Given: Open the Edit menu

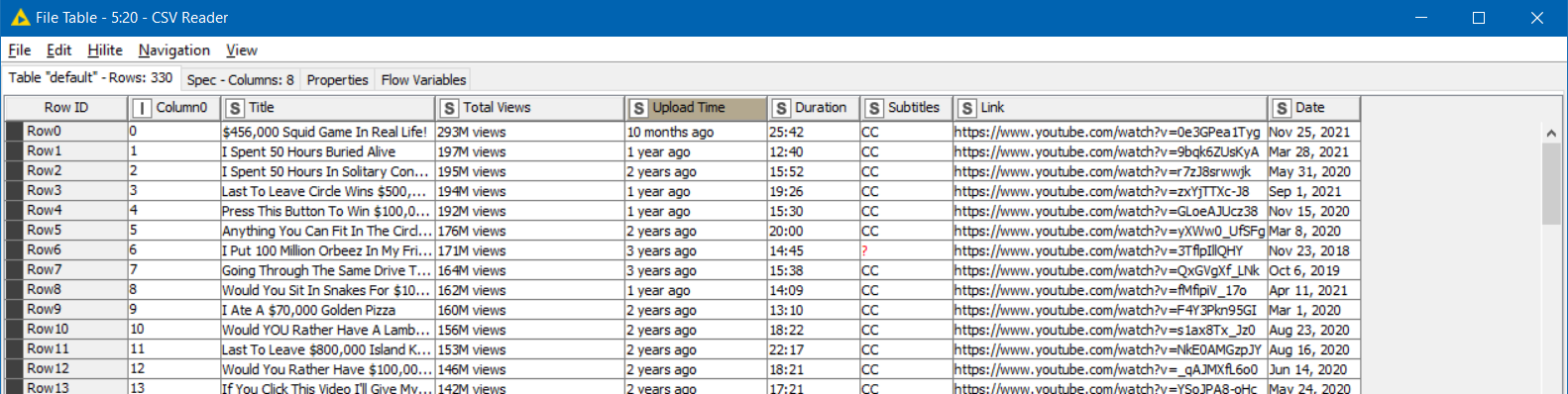Looking at the screenshot, I should pyautogui.click(x=58, y=50).
